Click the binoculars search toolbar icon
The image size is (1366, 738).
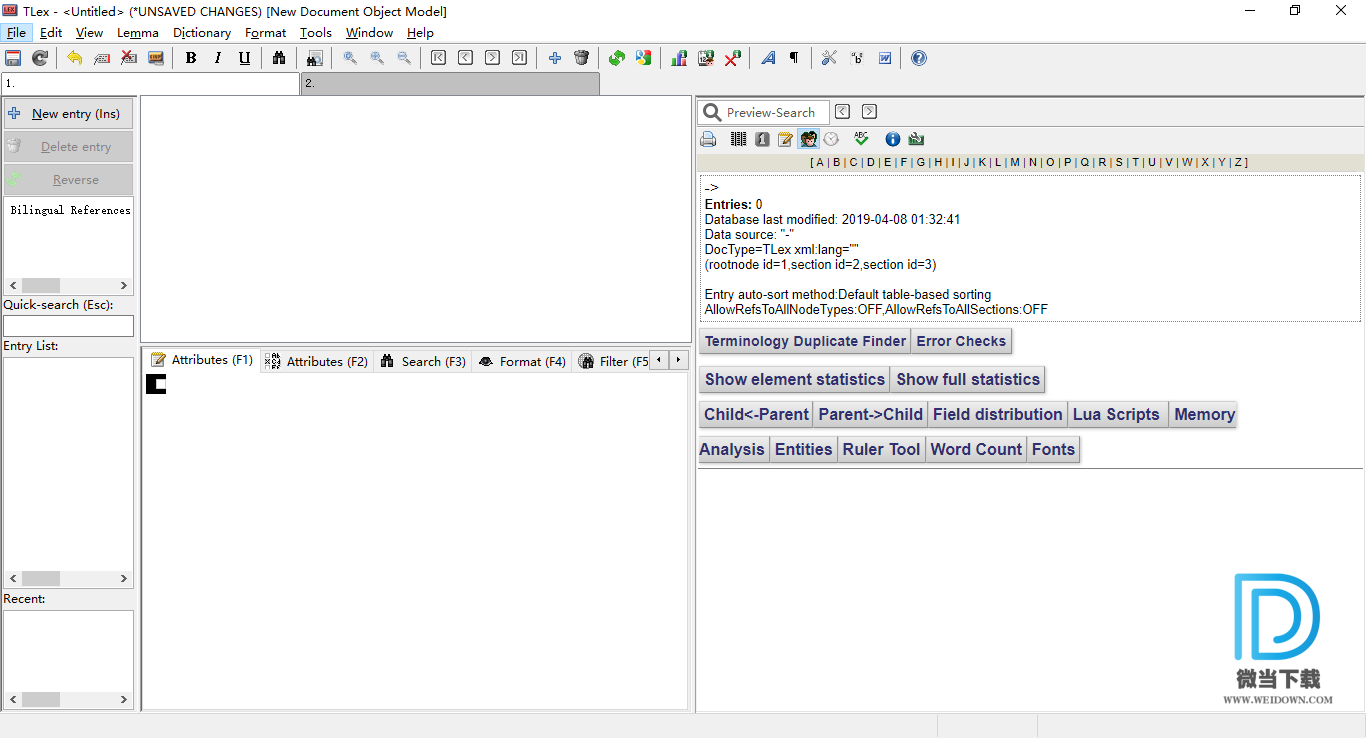[x=279, y=58]
